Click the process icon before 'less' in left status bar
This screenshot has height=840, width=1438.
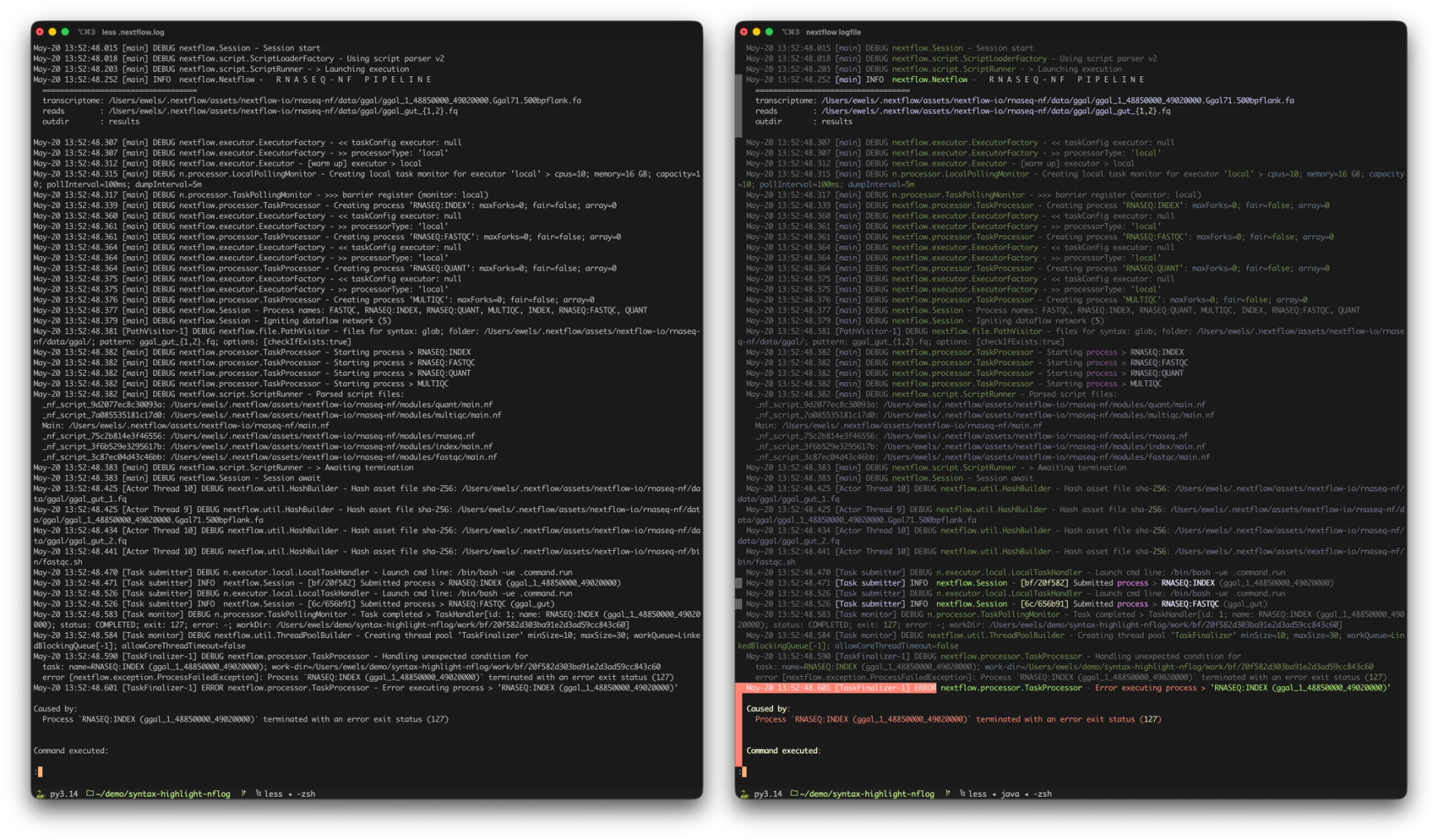tap(258, 794)
